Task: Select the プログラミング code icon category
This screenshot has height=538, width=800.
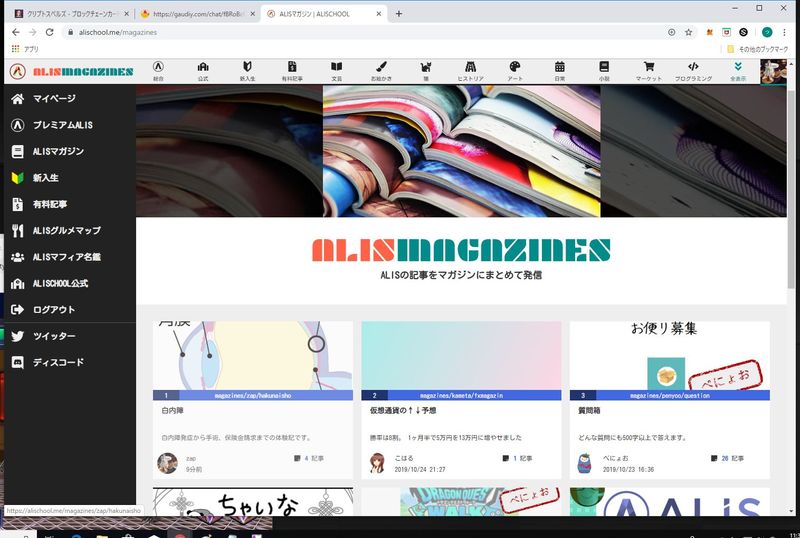Action: [693, 67]
